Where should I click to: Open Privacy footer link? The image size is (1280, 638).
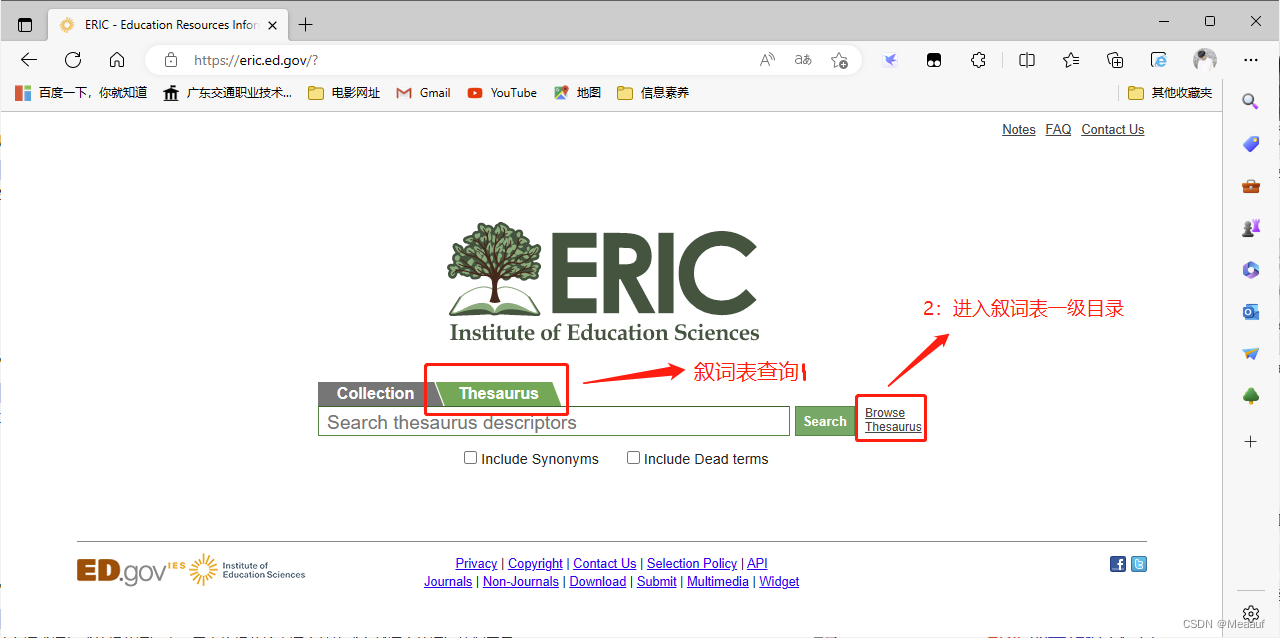pyautogui.click(x=476, y=564)
